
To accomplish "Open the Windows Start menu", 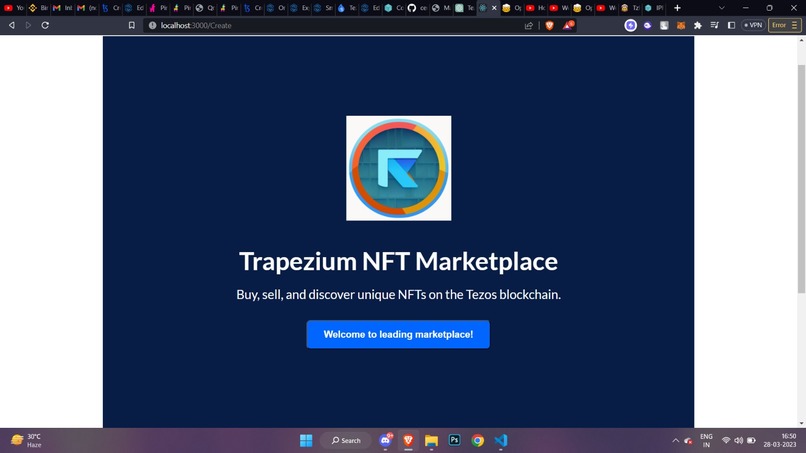I will 306,441.
